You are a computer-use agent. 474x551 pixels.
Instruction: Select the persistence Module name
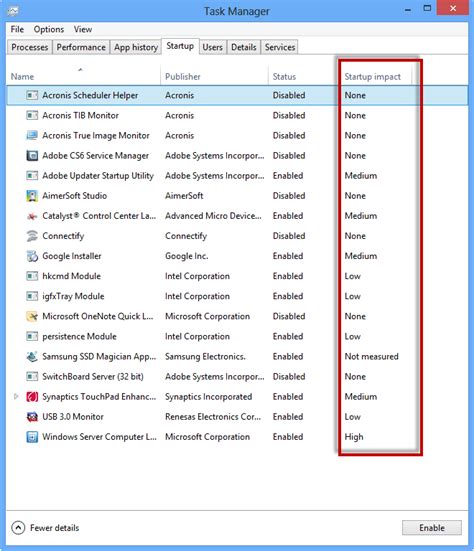click(x=79, y=336)
